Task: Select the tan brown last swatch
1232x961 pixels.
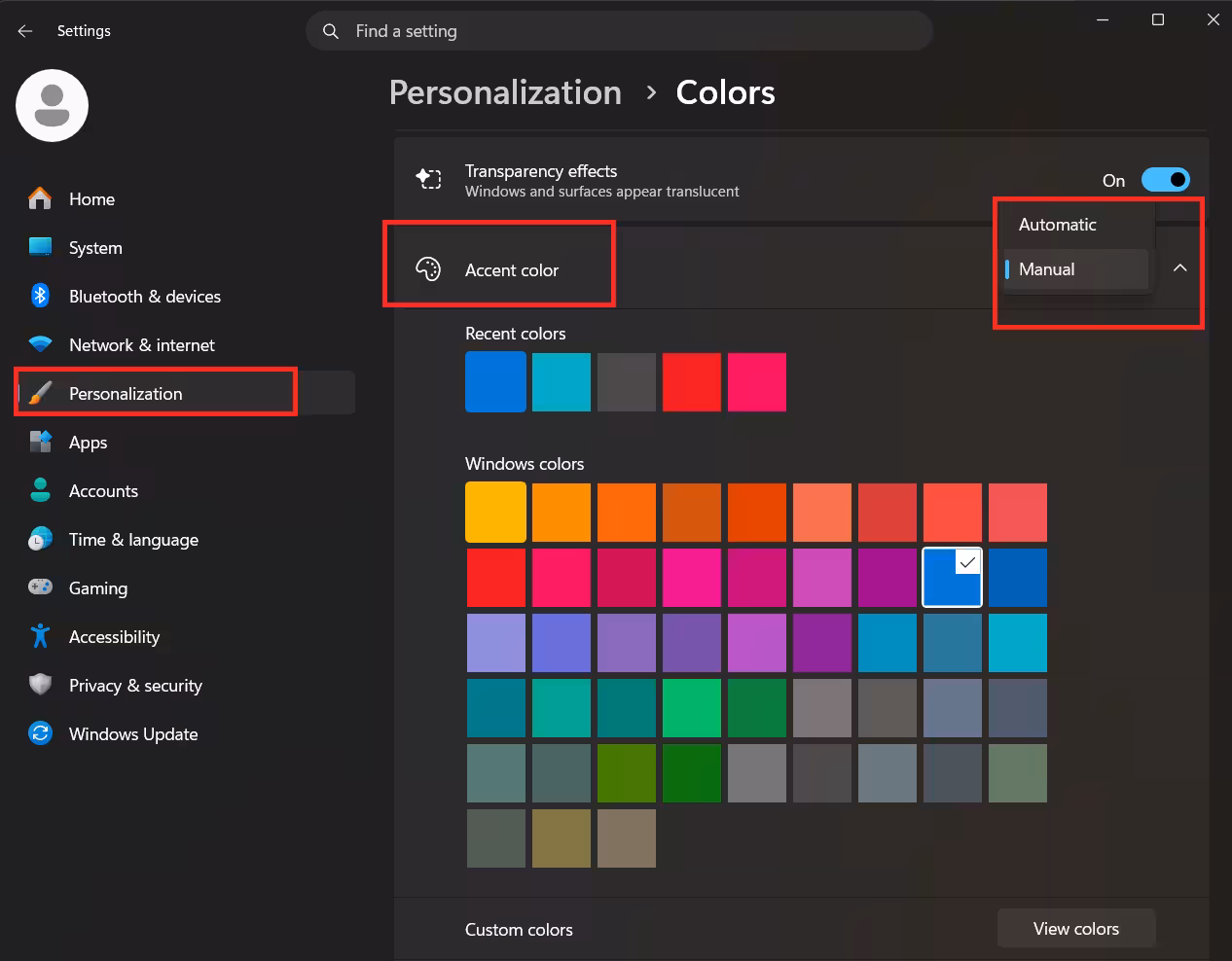Action: click(x=627, y=837)
